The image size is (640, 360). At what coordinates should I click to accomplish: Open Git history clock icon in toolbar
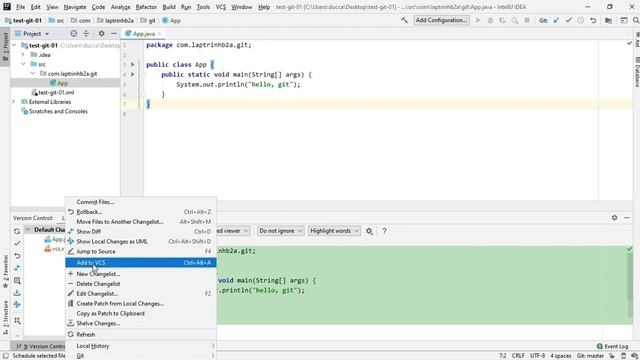click(x=580, y=20)
